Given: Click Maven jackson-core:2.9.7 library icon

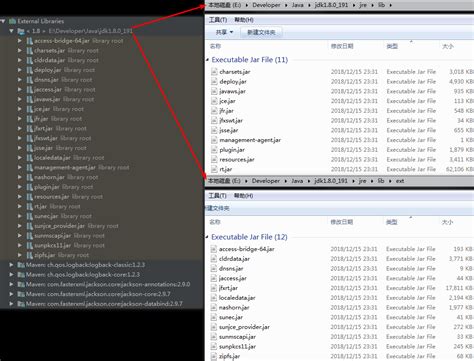Looking at the screenshot, I should [21, 294].
